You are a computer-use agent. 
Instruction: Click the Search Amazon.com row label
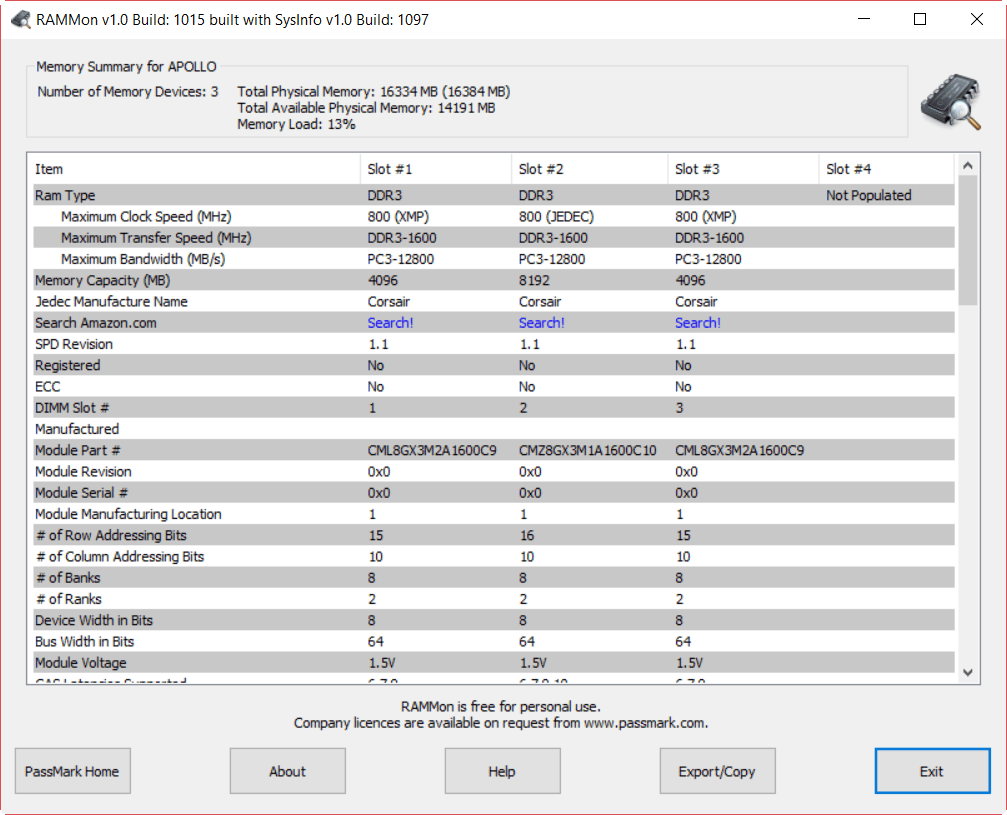pyautogui.click(x=96, y=322)
